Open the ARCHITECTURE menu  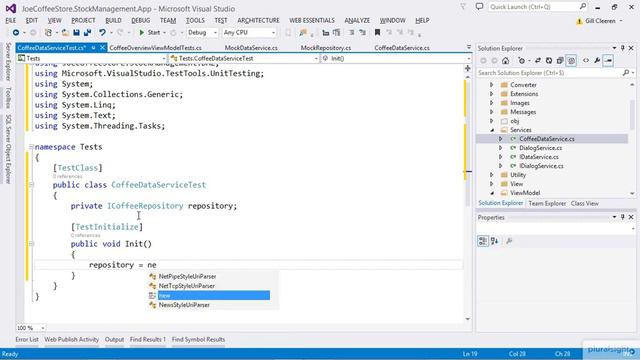pos(258,20)
